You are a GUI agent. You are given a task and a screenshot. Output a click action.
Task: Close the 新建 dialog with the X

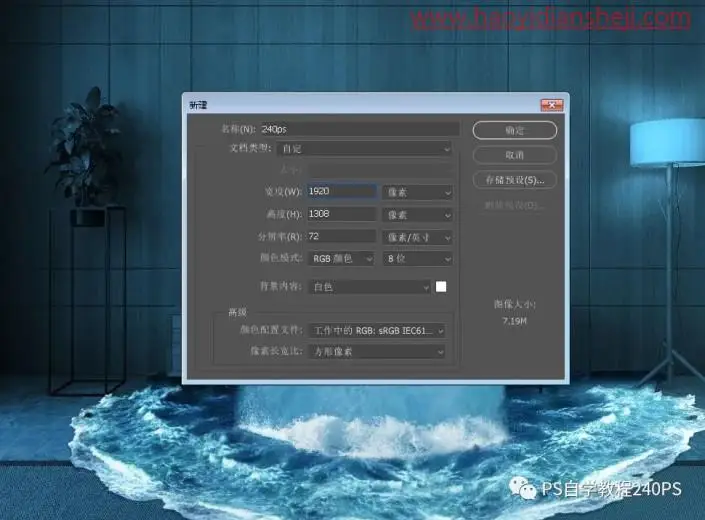[x=552, y=105]
